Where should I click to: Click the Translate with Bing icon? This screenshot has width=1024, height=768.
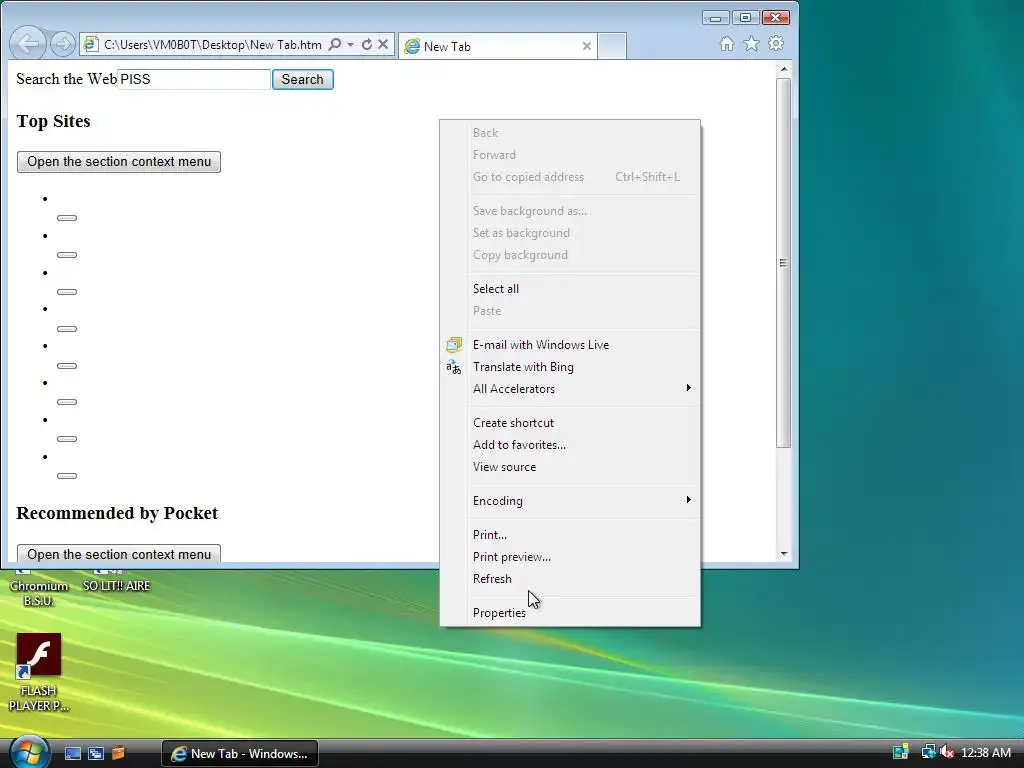pos(454,367)
